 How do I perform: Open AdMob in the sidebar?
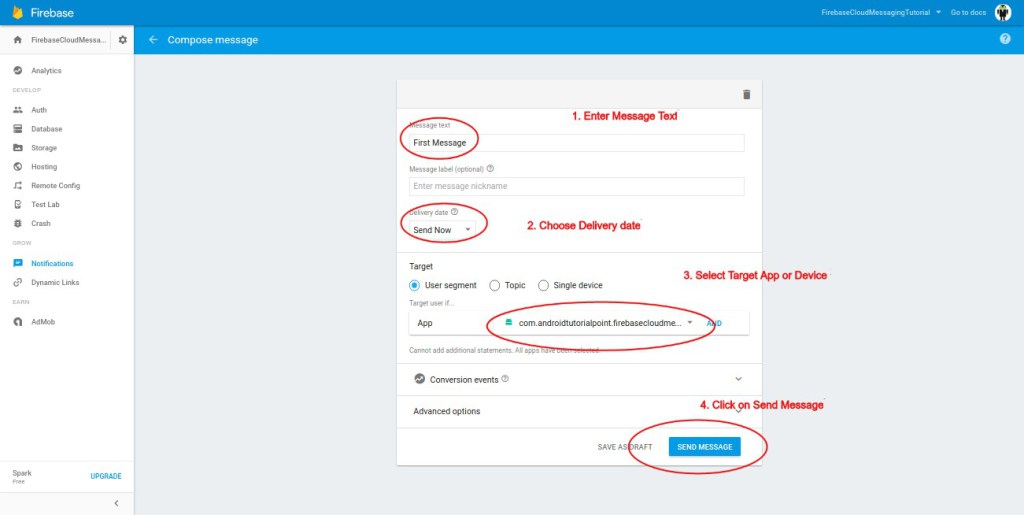44,322
